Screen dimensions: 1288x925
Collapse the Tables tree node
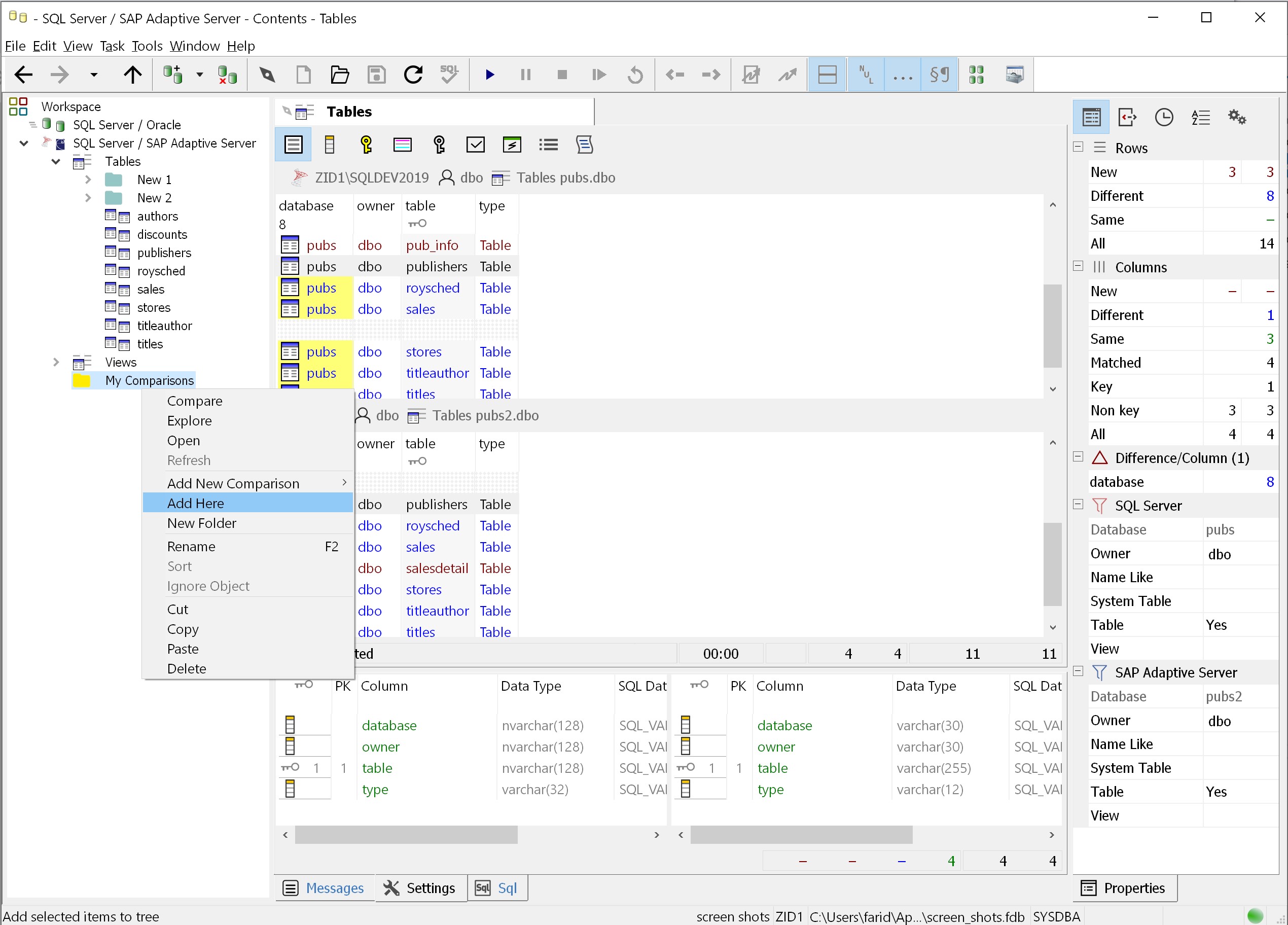[56, 162]
